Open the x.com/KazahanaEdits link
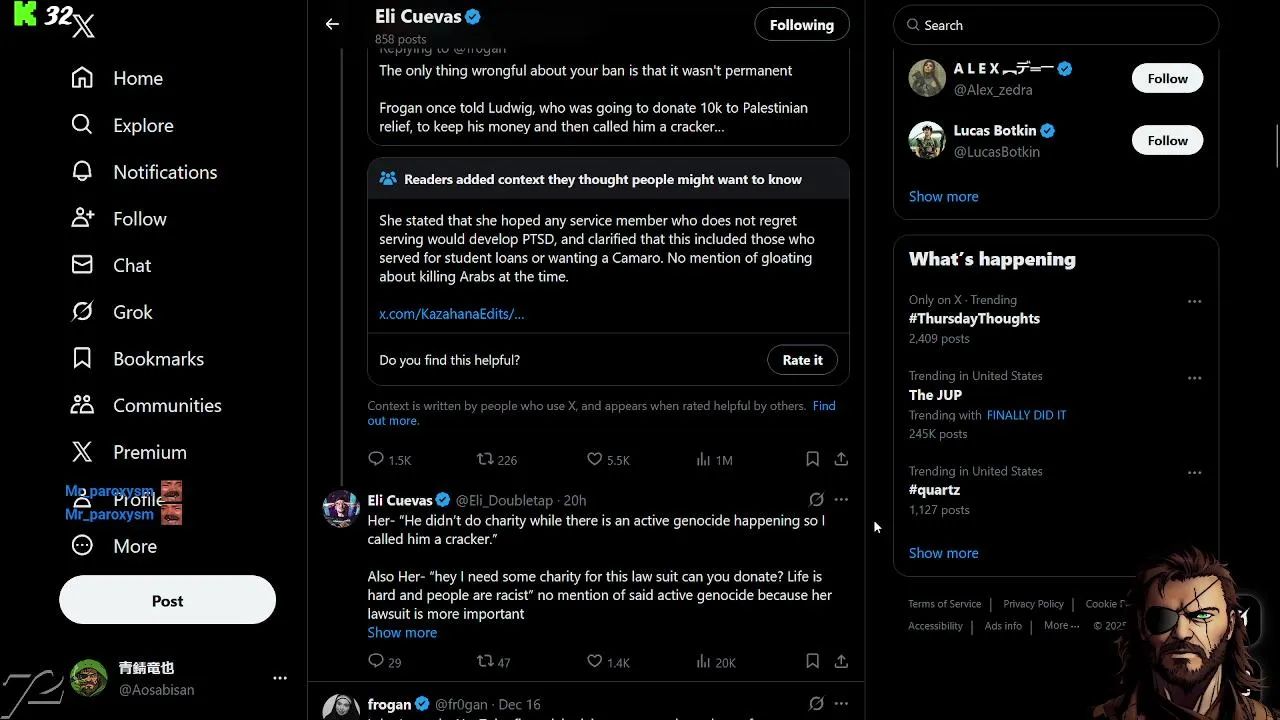 (x=451, y=314)
